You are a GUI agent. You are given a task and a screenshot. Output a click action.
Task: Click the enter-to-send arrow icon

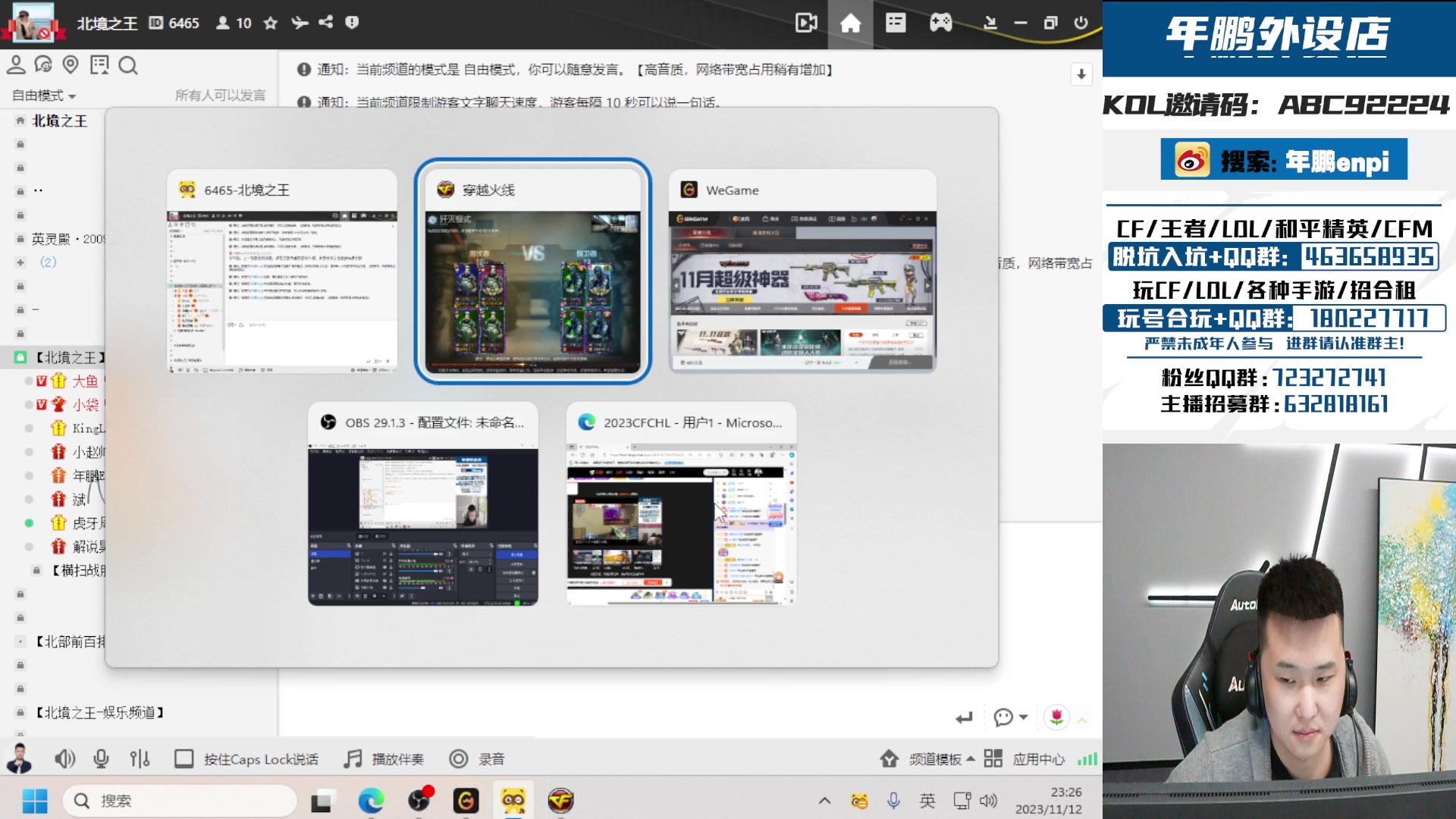pyautogui.click(x=964, y=717)
